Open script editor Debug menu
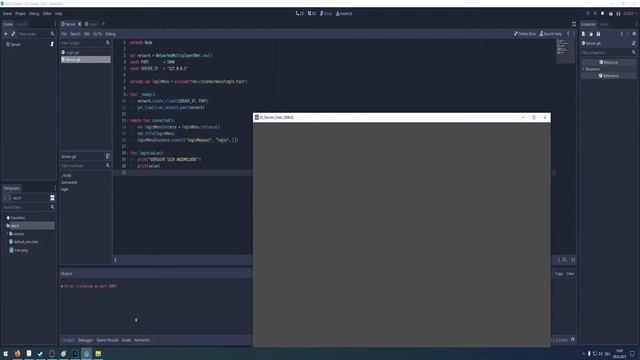This screenshot has width=640, height=360. (110, 34)
